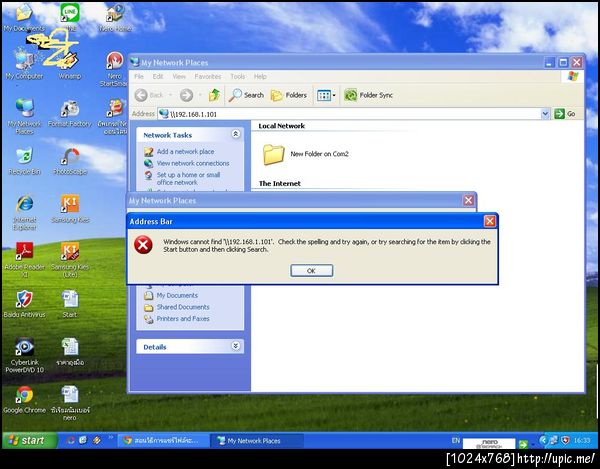
Task: Select New Folder on Com2 folder icon
Action: (274, 154)
